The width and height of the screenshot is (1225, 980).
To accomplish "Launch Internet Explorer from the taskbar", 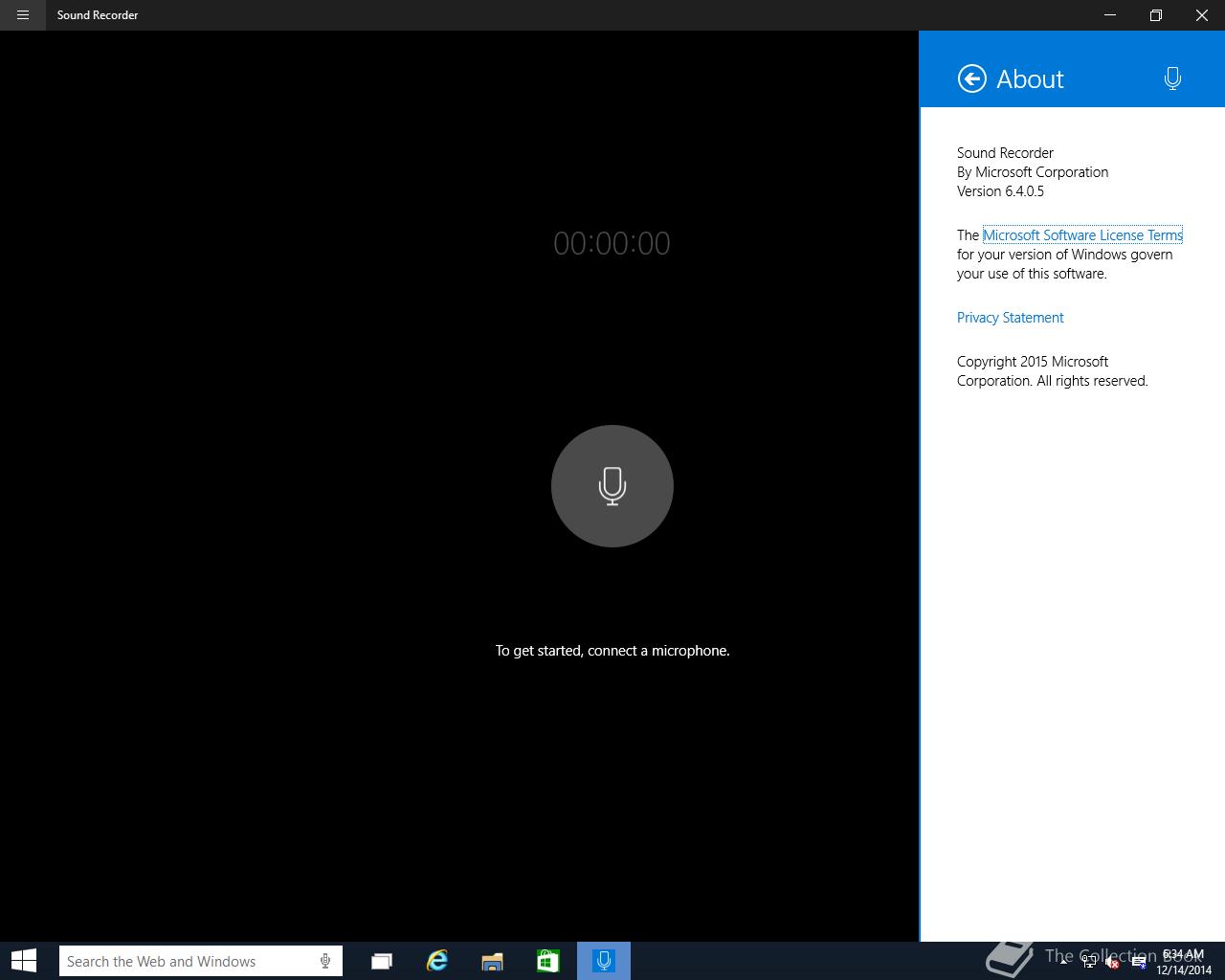I will point(437,961).
